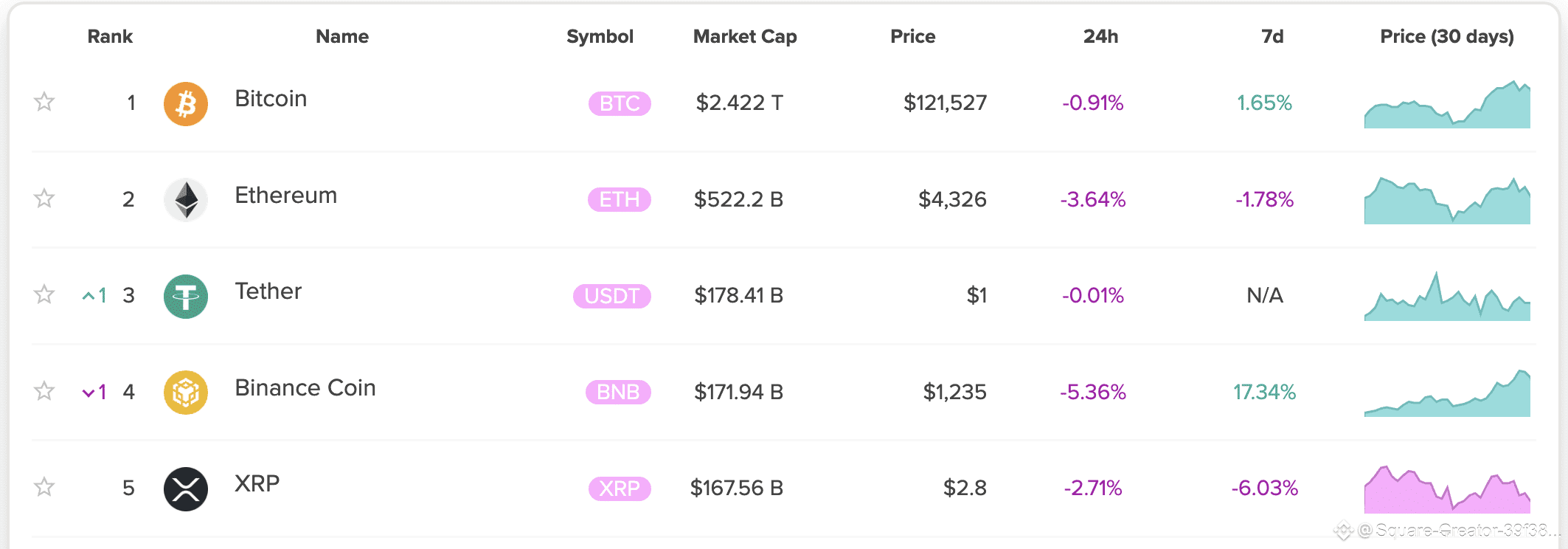Open XRP's pink 30-day price chart
1568x549 pixels.
1447,490
